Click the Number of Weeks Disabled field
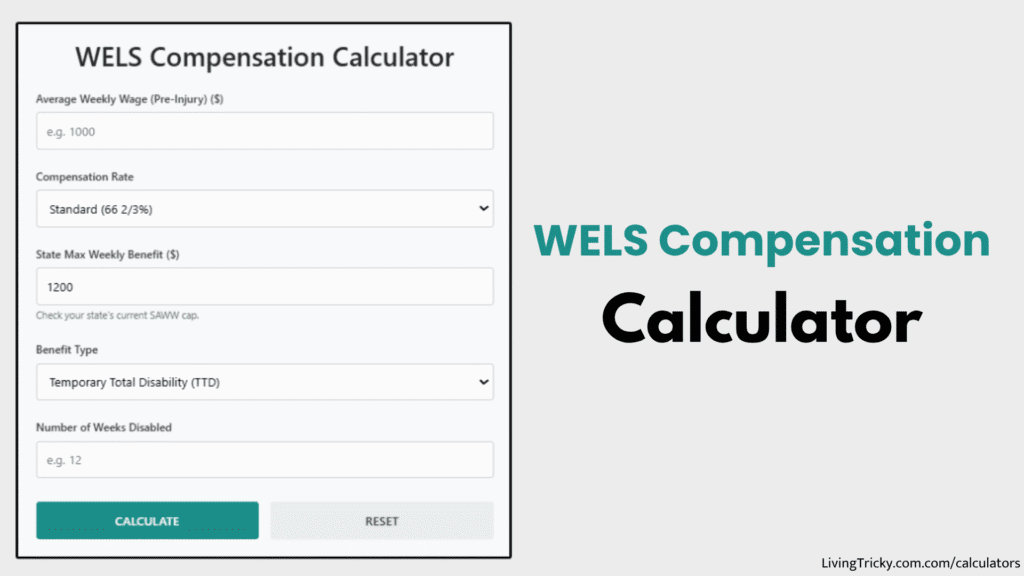Viewport: 1024px width, 576px height. tap(264, 459)
